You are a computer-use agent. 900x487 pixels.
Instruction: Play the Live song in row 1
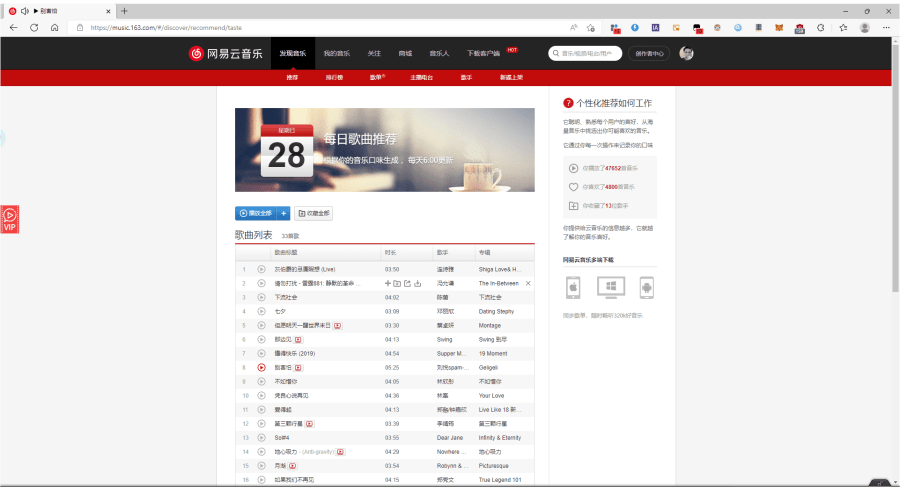pyautogui.click(x=261, y=269)
